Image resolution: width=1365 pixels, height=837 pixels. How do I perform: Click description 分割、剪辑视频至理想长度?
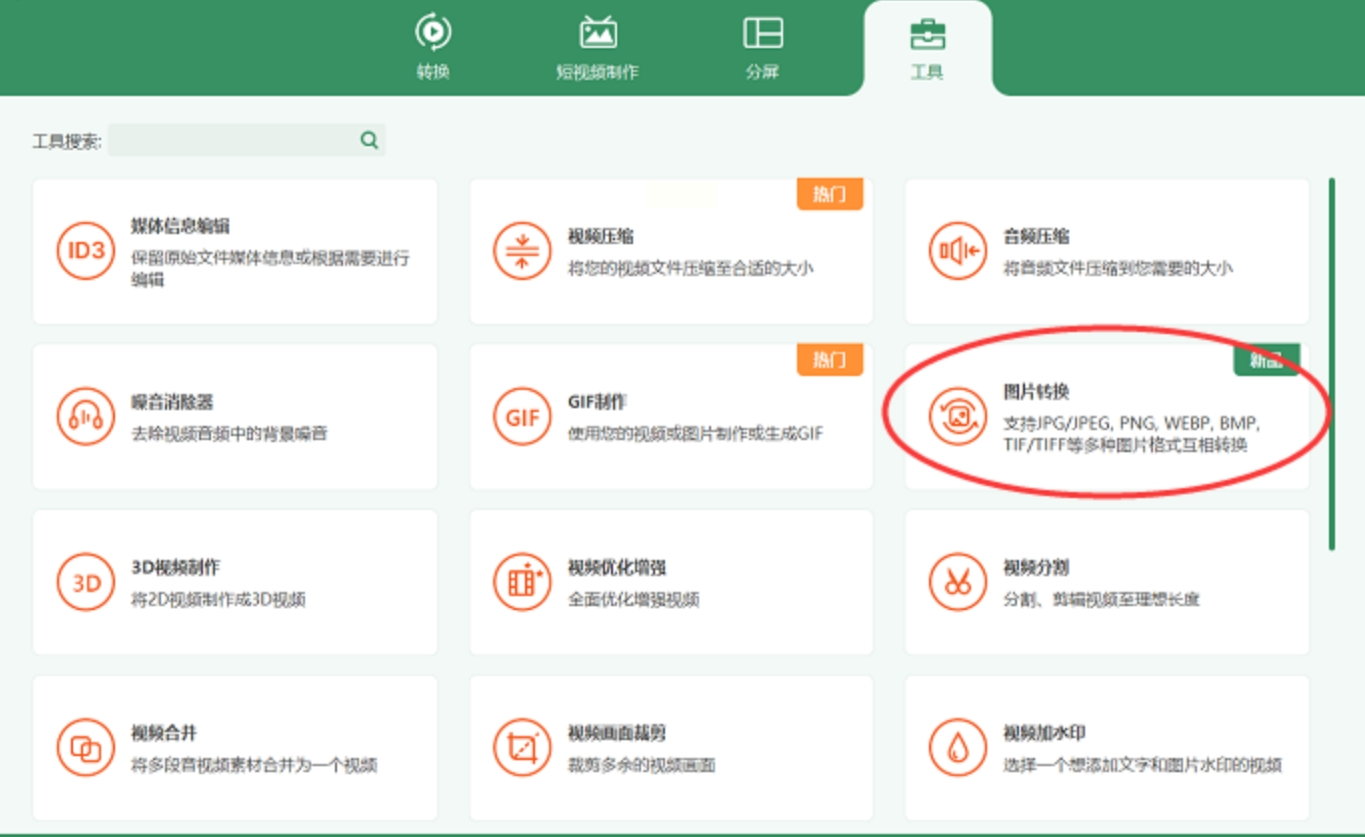pyautogui.click(x=1101, y=600)
